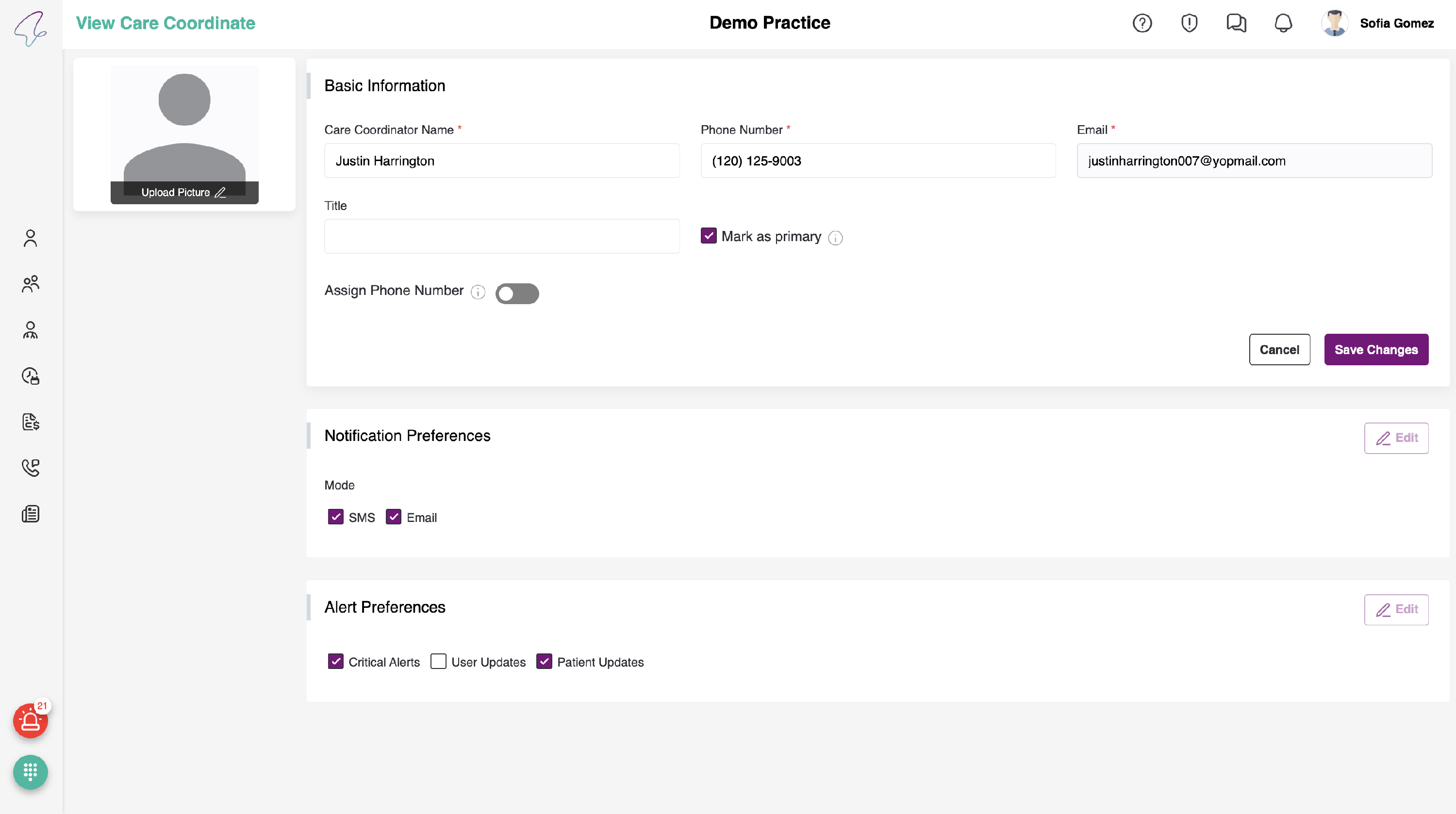Viewport: 1456px width, 814px height.
Task: Click Save Changes button
Action: pyautogui.click(x=1376, y=350)
